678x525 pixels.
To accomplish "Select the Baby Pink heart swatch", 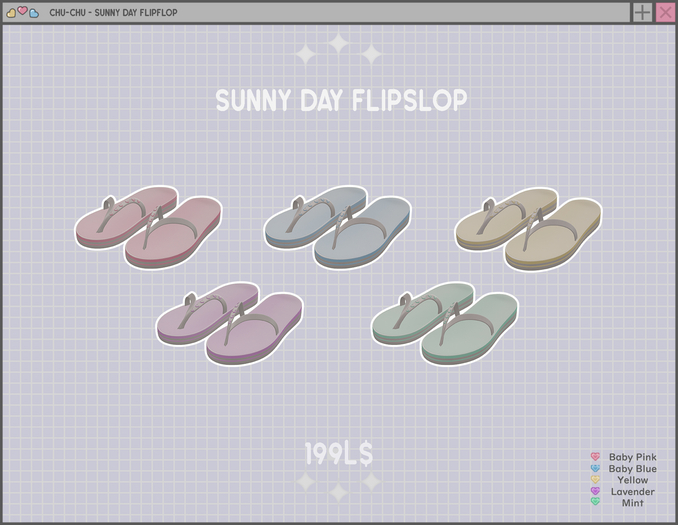I will click(595, 456).
